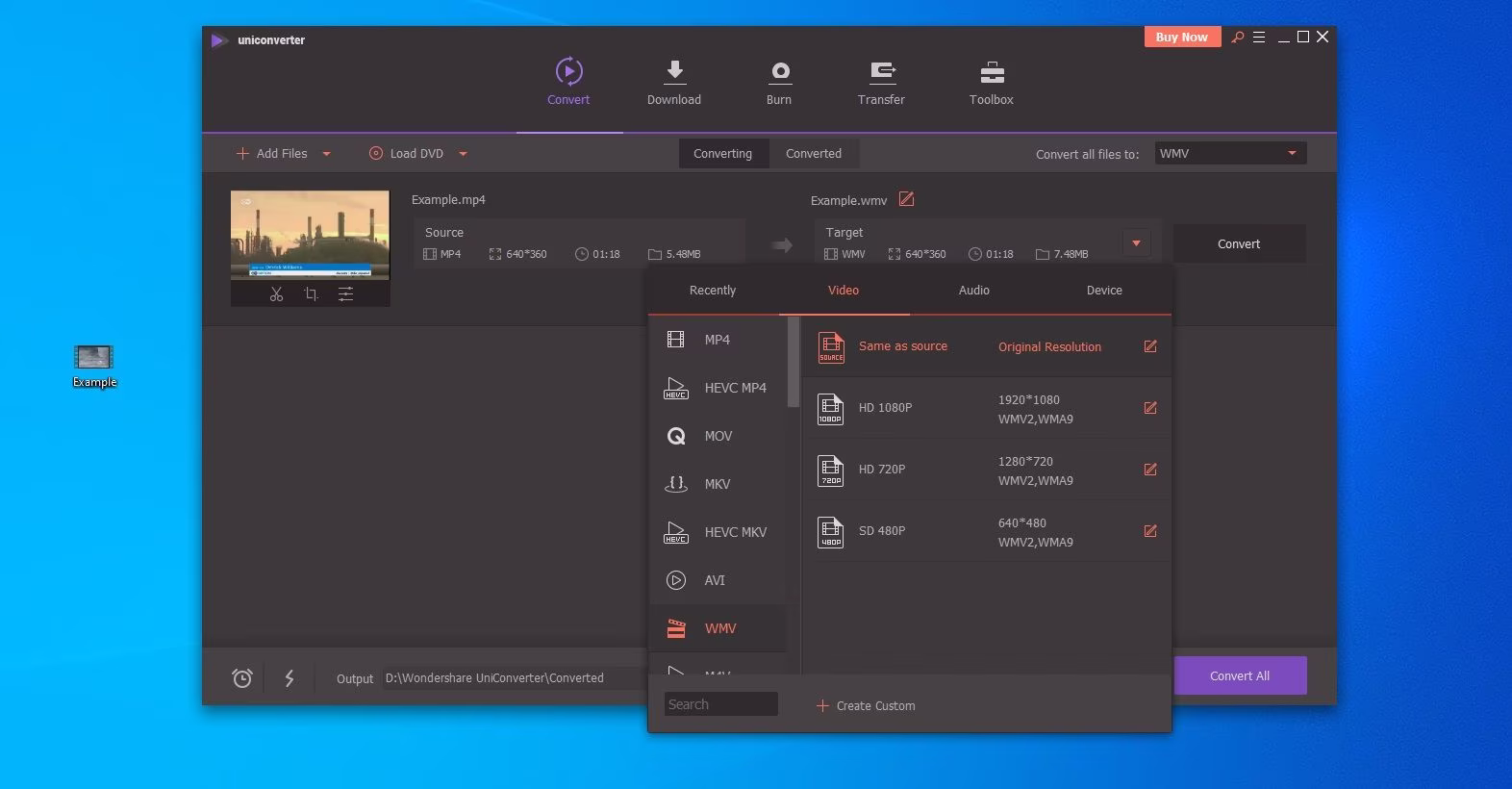Open the Toolbox section

992,83
